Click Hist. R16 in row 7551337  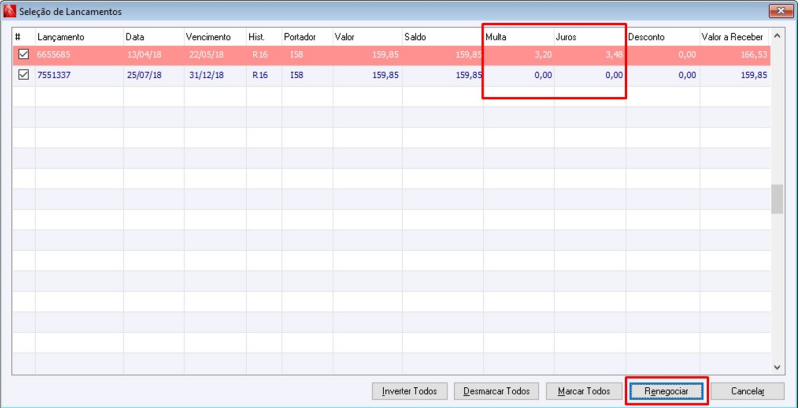pyautogui.click(x=260, y=75)
